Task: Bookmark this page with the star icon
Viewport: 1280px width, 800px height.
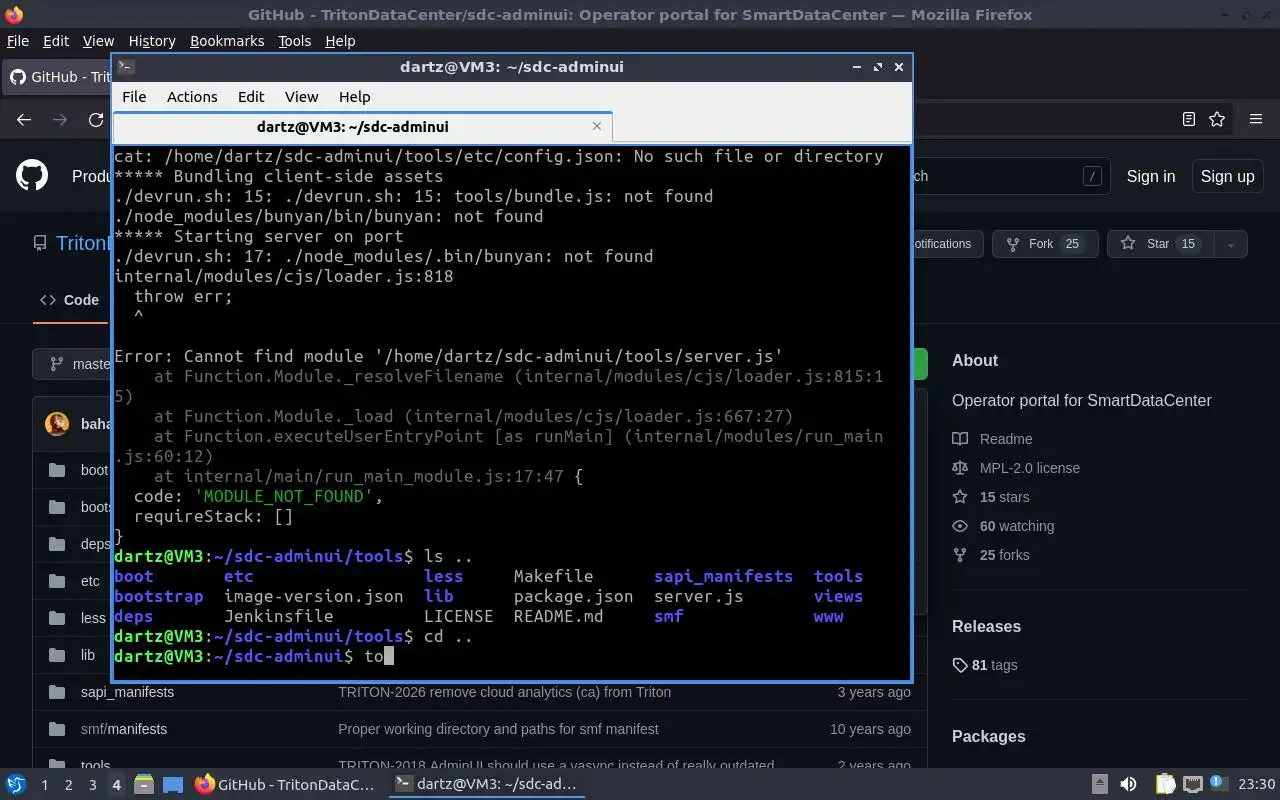Action: pos(1217,119)
